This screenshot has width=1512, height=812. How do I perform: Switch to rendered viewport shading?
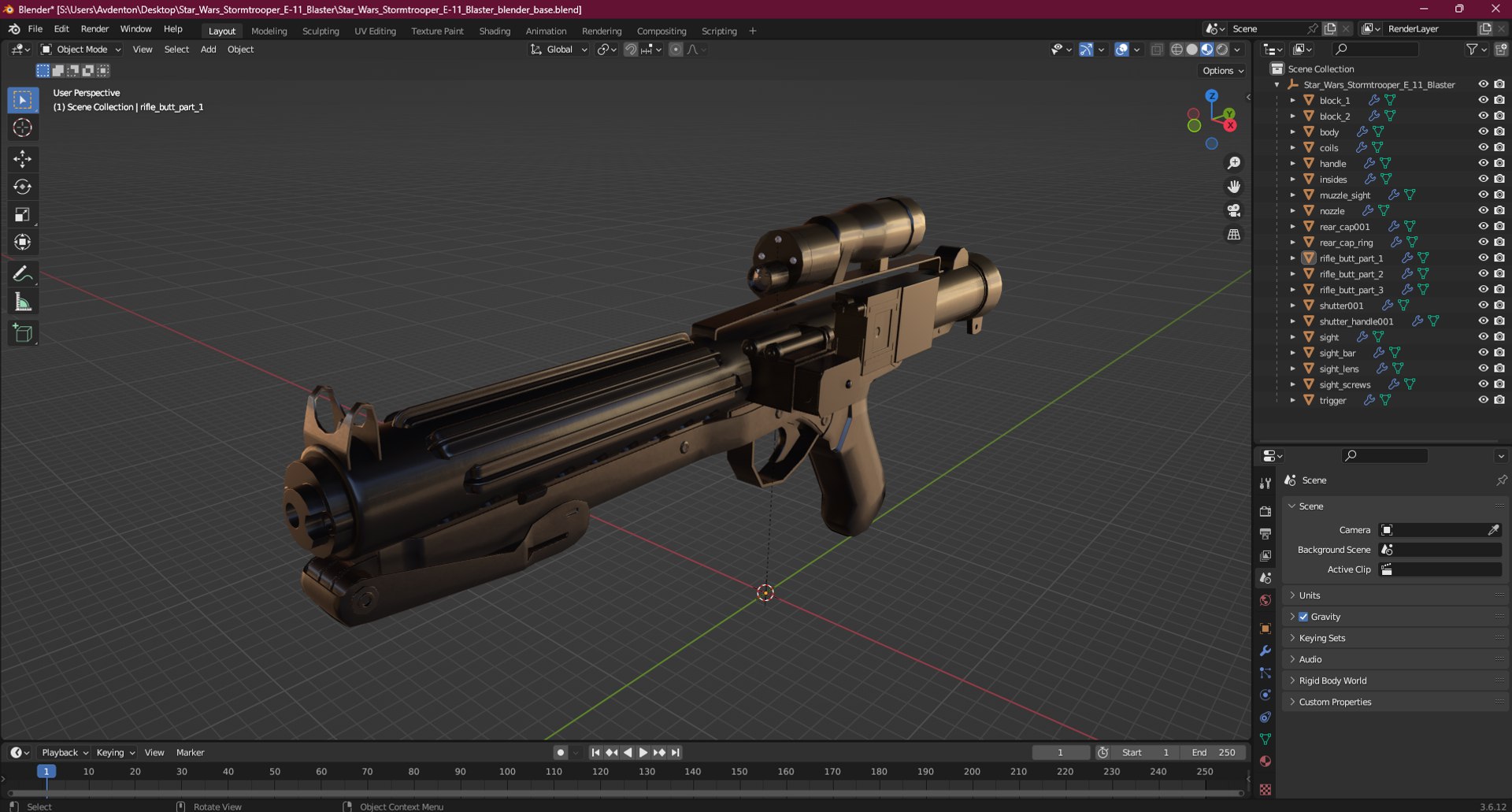(1222, 50)
